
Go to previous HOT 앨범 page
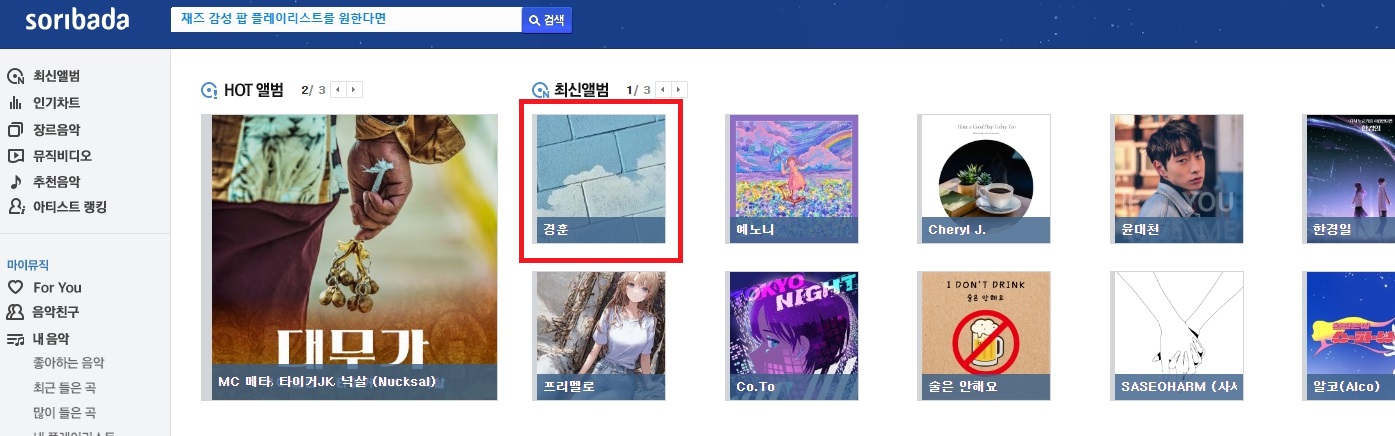[x=338, y=90]
